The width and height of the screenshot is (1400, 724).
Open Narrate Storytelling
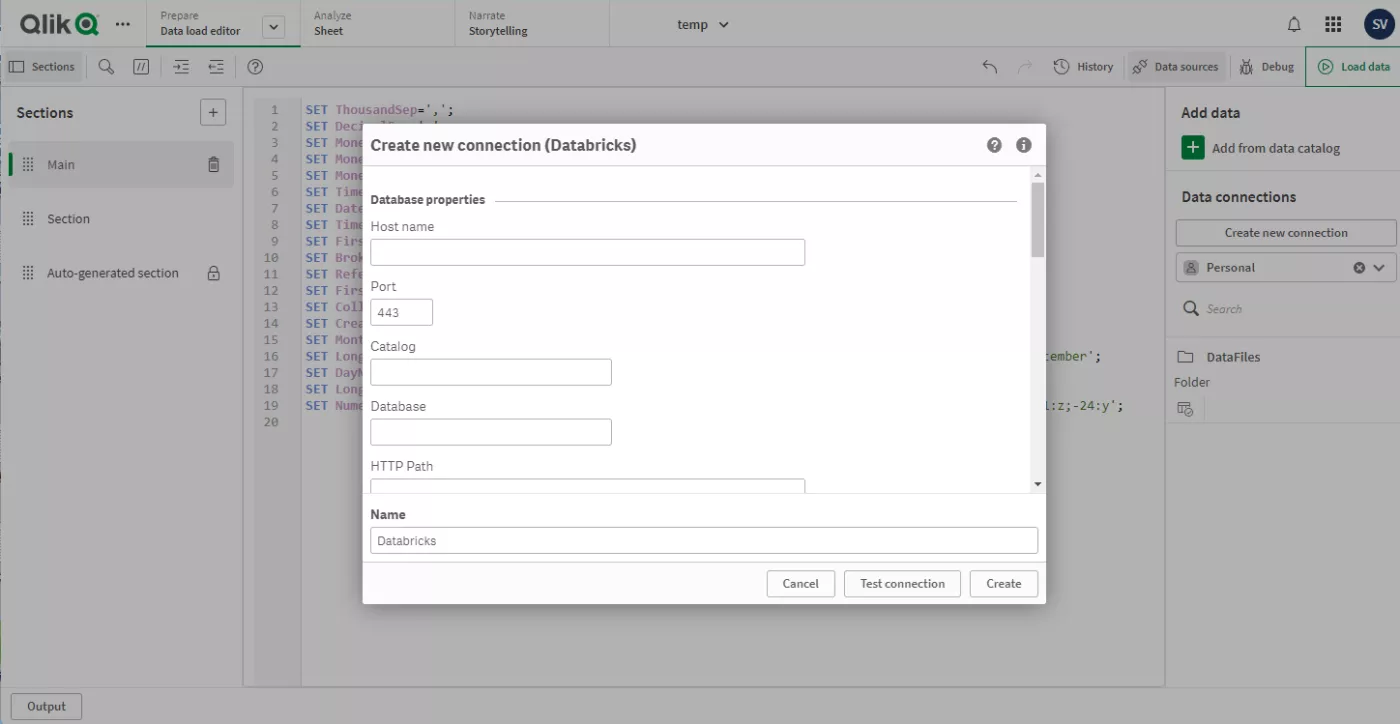(497, 23)
